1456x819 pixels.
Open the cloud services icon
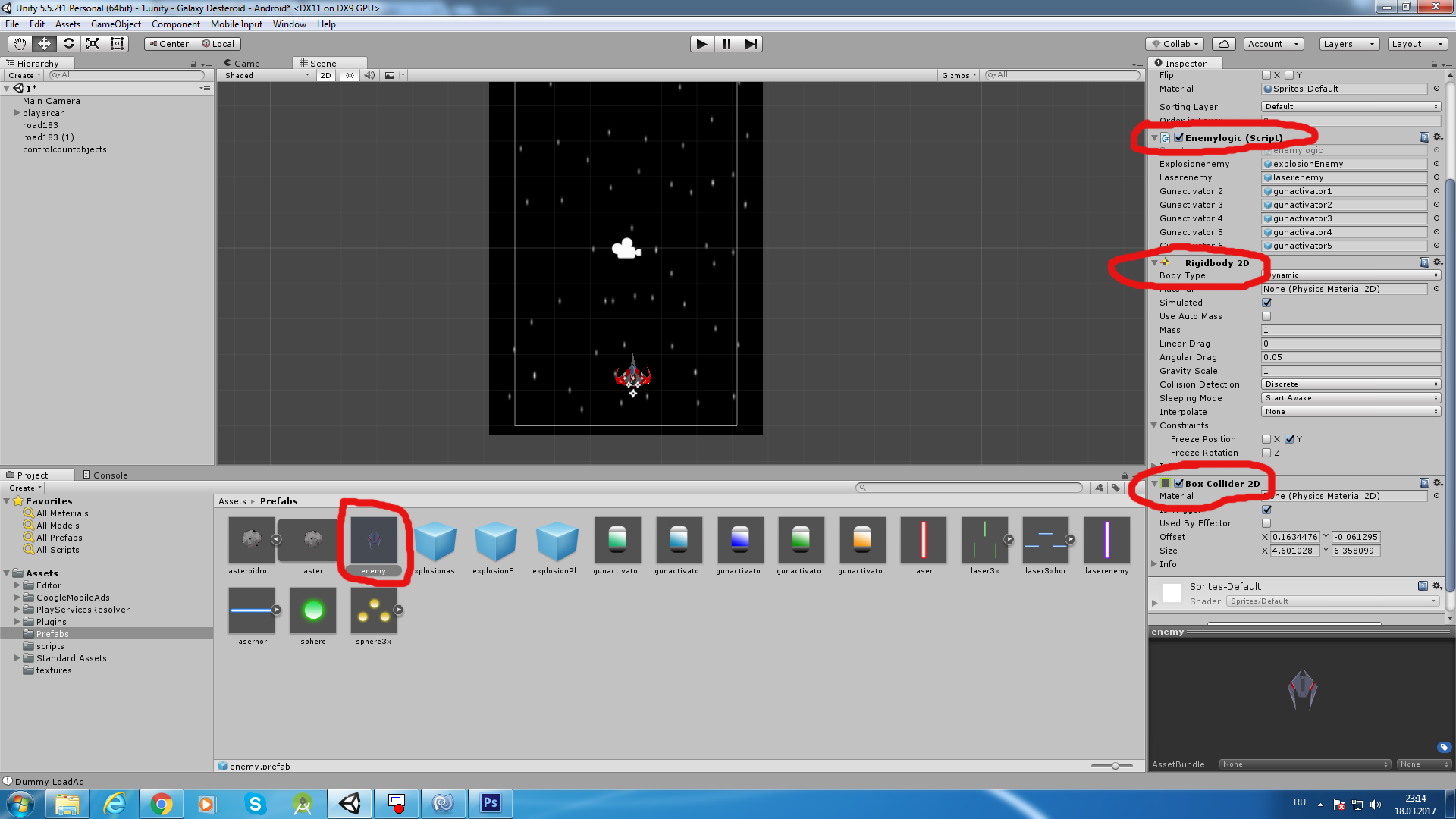point(1223,44)
